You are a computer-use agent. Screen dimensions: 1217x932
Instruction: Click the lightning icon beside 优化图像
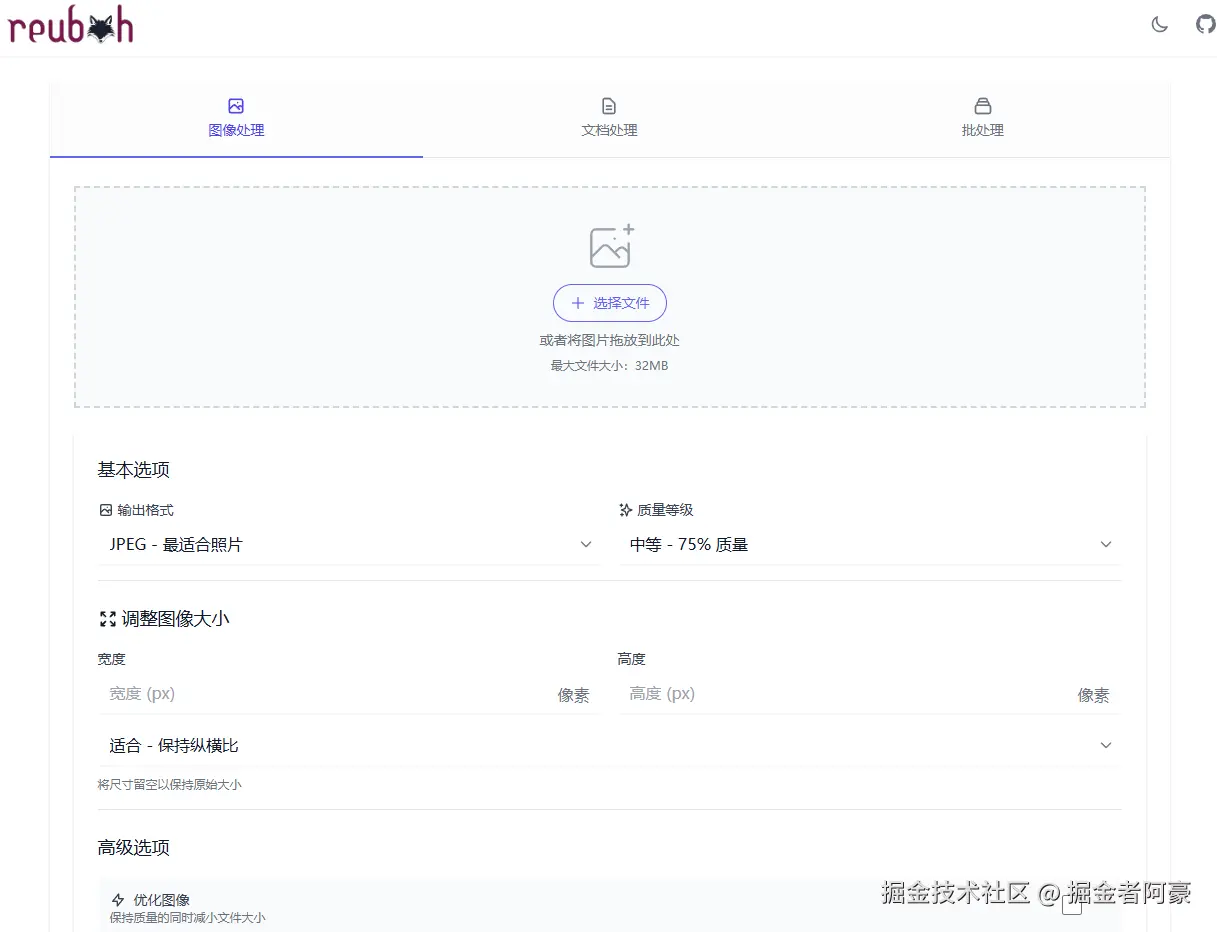118,900
